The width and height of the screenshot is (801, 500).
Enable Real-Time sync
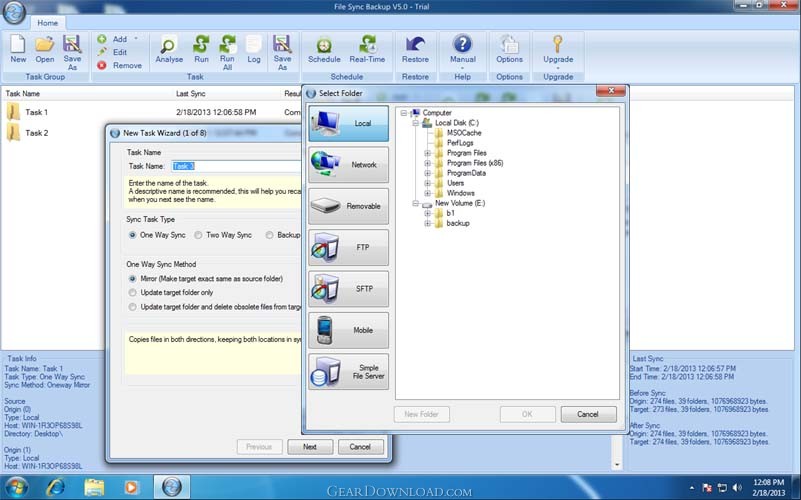(x=367, y=50)
